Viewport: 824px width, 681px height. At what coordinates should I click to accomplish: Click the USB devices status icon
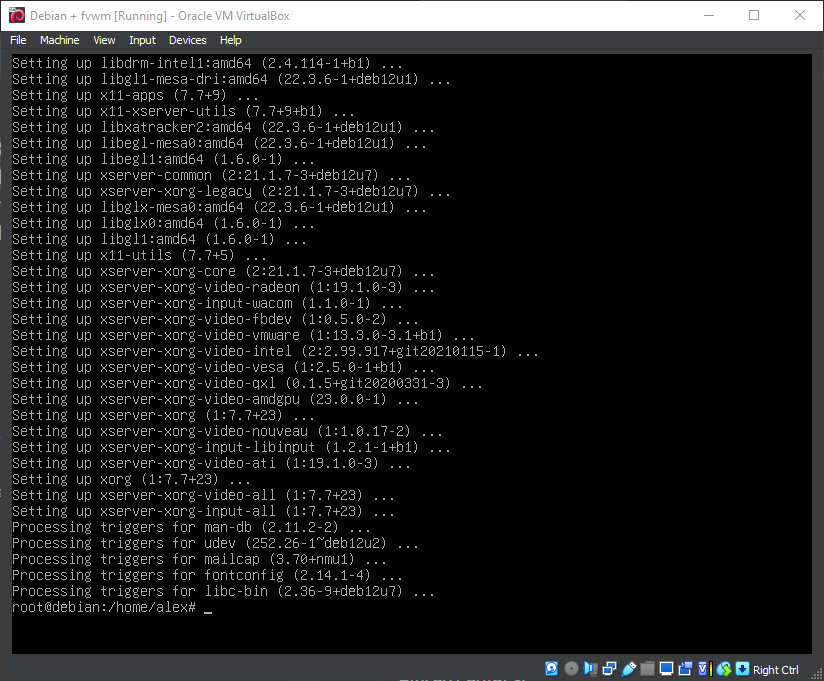tap(629, 668)
